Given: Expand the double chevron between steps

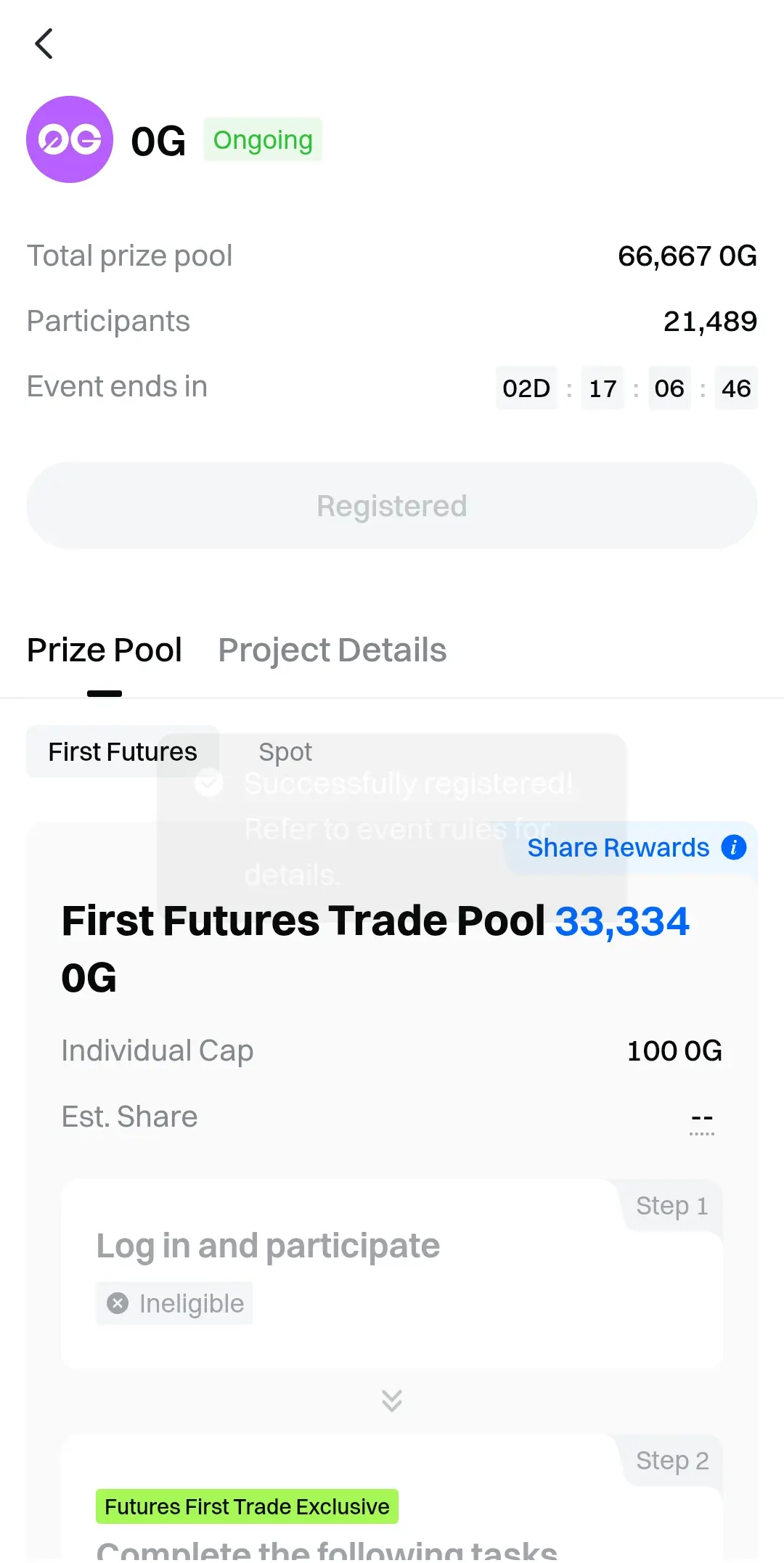Looking at the screenshot, I should (x=392, y=1400).
